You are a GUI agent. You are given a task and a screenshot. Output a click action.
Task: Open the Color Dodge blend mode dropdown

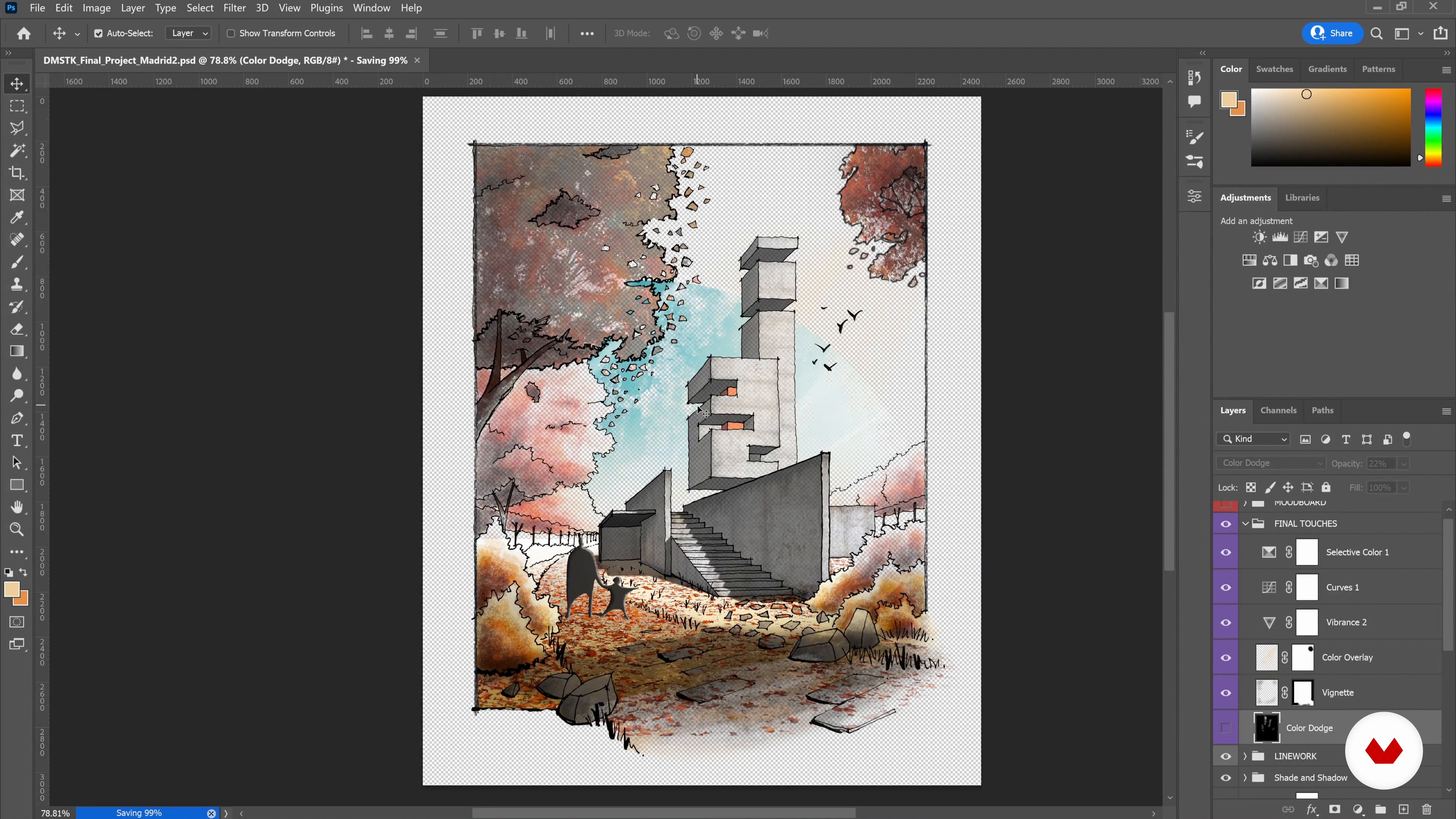click(x=1271, y=463)
